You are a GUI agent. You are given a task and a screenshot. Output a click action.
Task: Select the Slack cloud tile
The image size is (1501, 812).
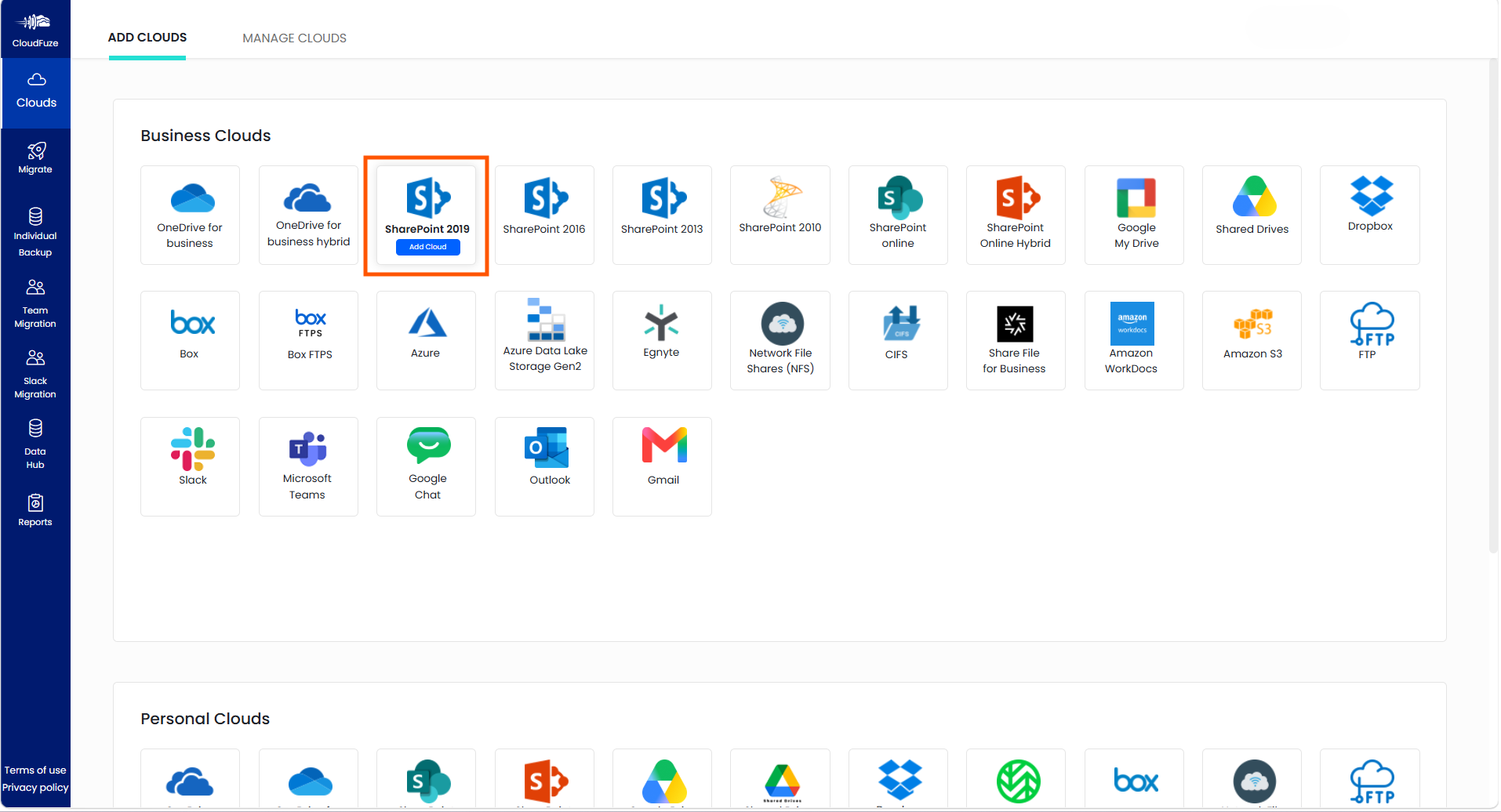point(190,466)
